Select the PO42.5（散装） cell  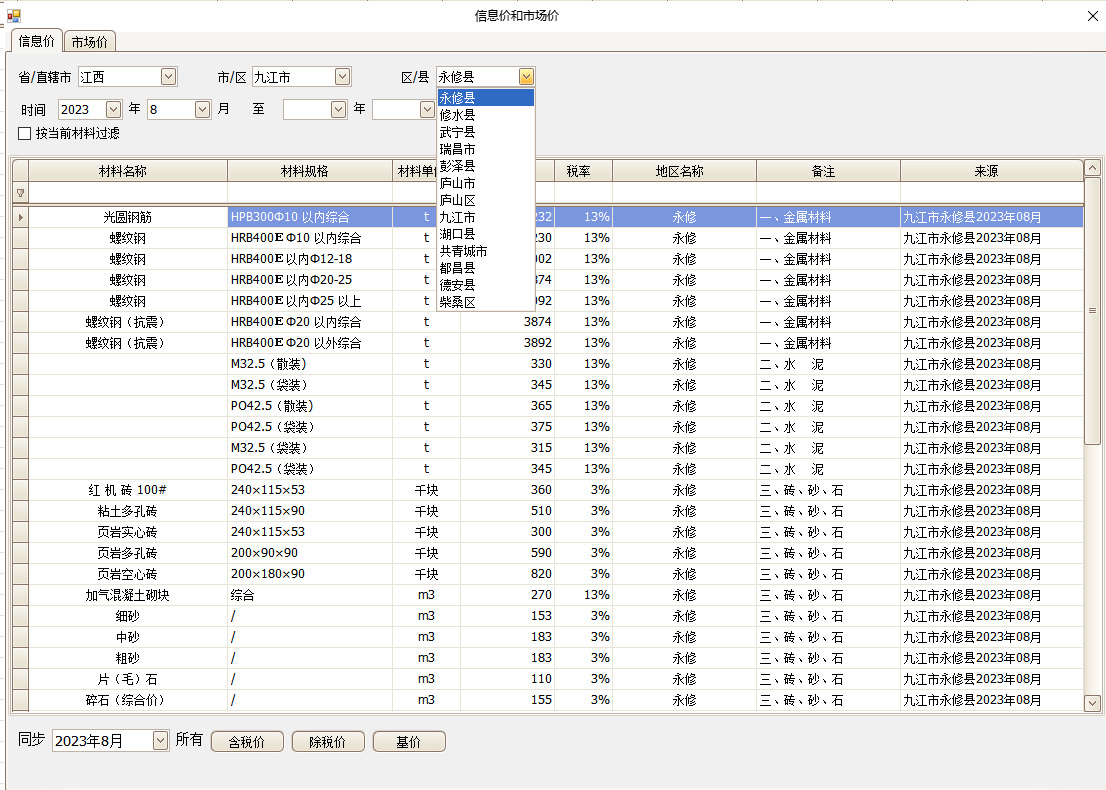tap(310, 406)
